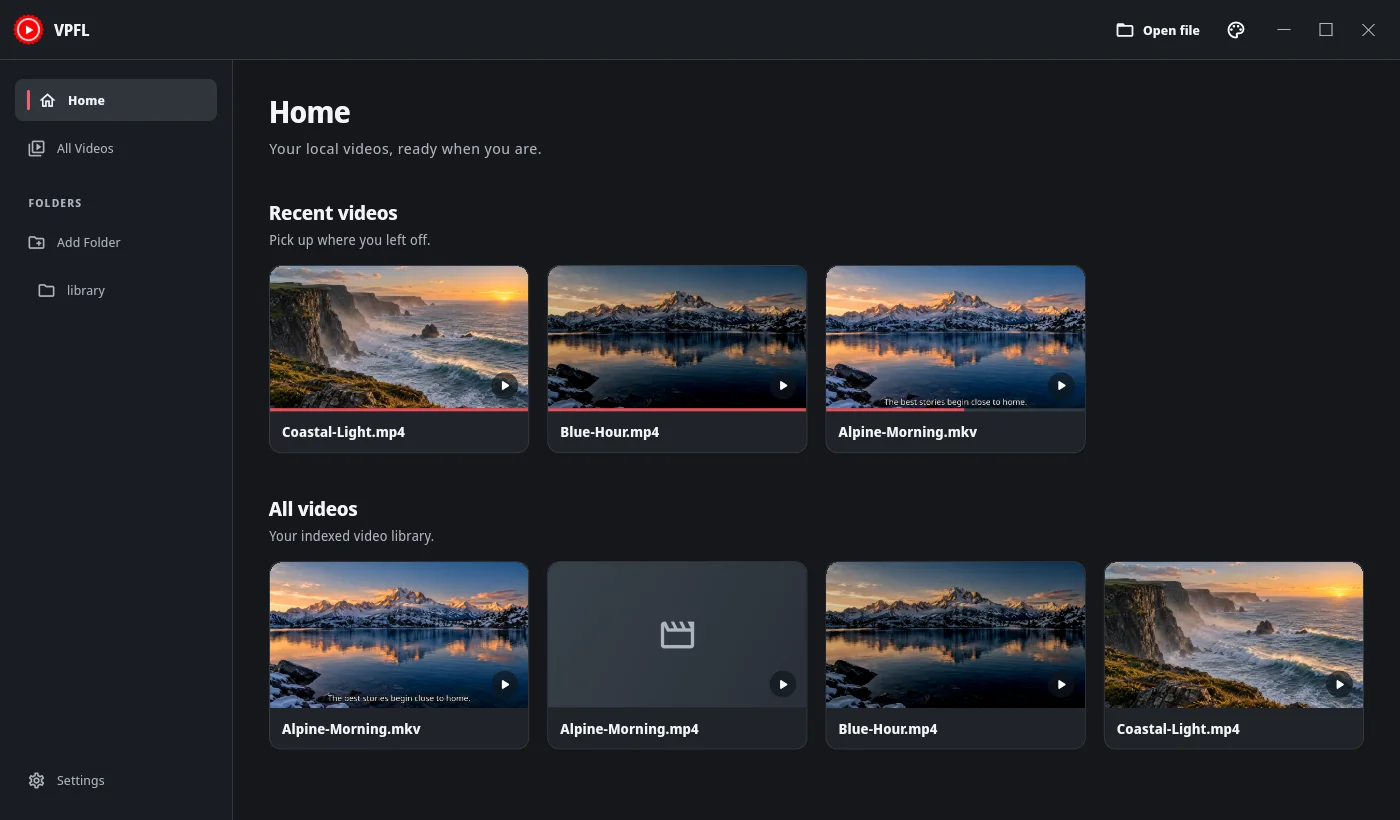Viewport: 1400px width, 820px height.
Task: Minimize the VPFL window
Action: click(1284, 30)
